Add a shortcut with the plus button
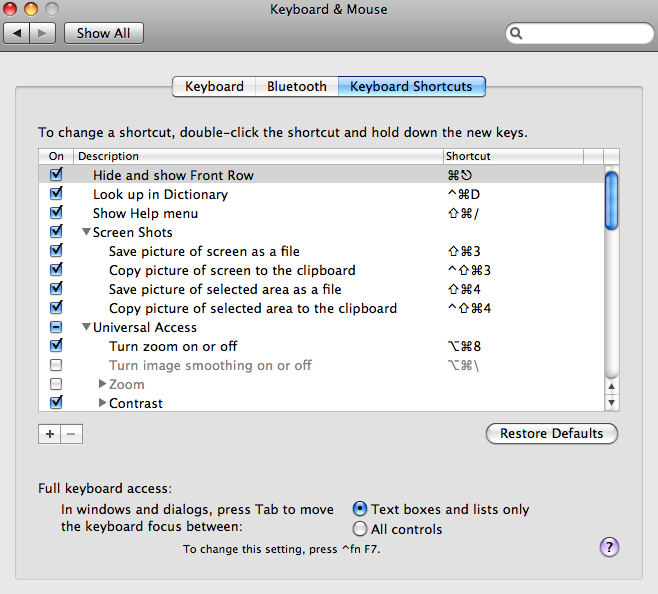The image size is (658, 594). (50, 434)
